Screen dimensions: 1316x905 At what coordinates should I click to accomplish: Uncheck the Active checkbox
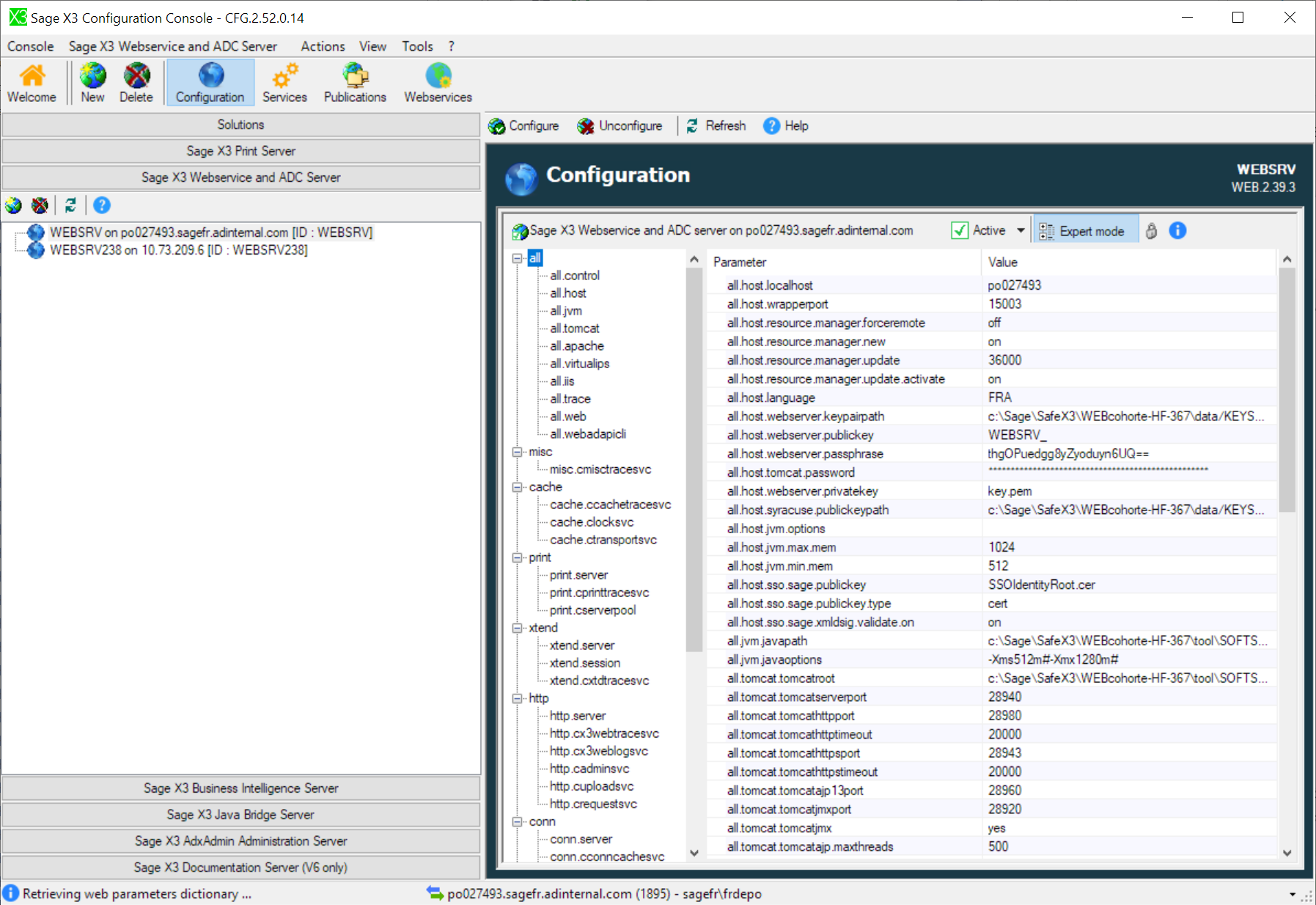click(x=960, y=230)
